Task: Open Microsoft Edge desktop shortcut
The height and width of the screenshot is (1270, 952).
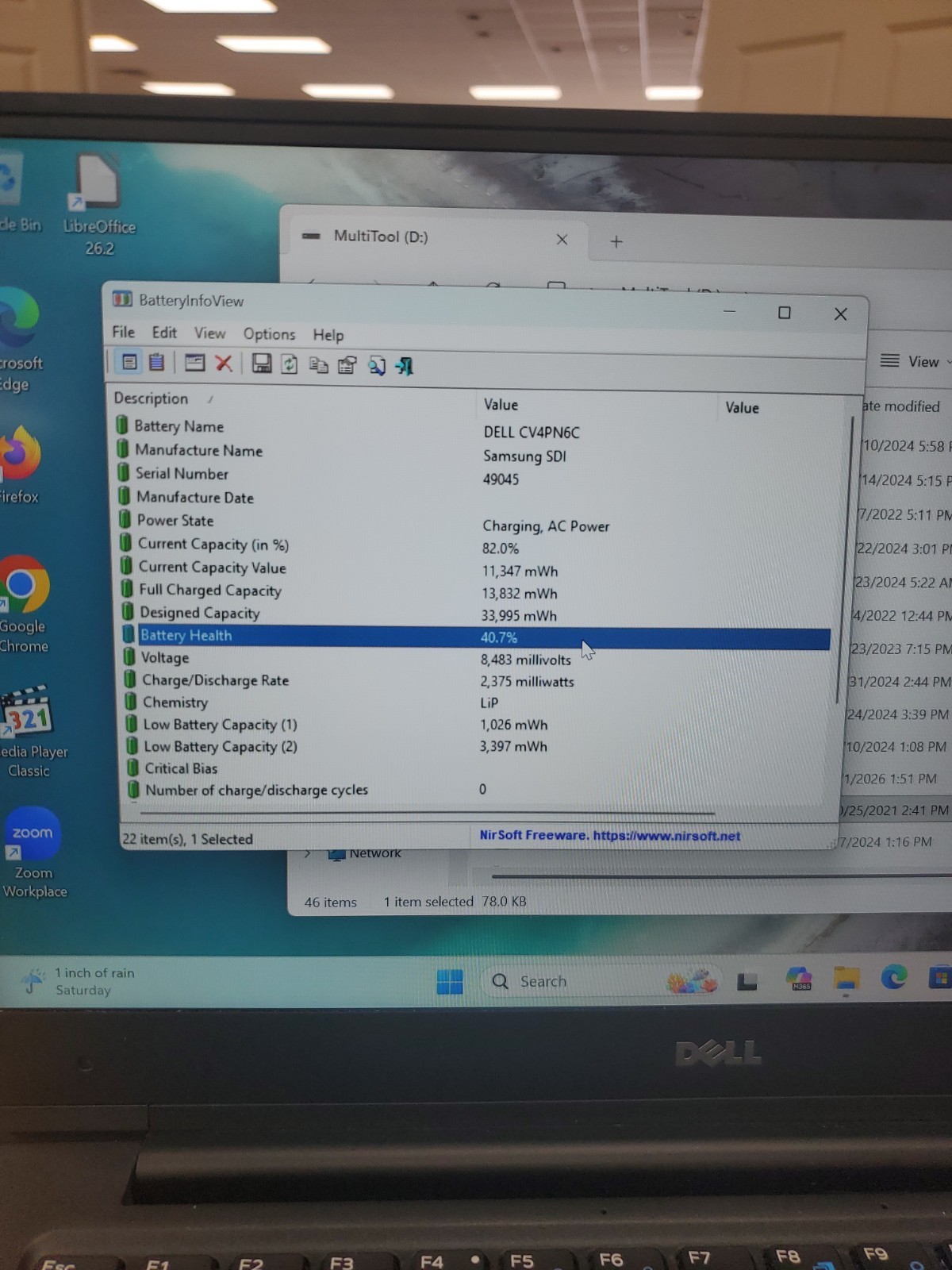Action: 20,341
